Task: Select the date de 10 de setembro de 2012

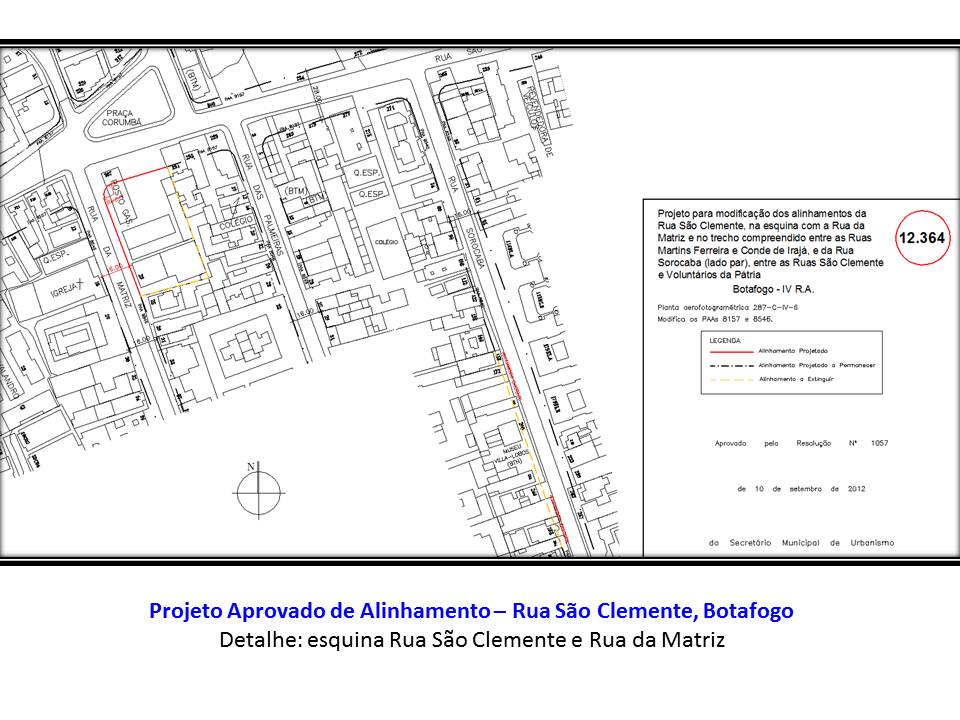Action: [x=801, y=489]
